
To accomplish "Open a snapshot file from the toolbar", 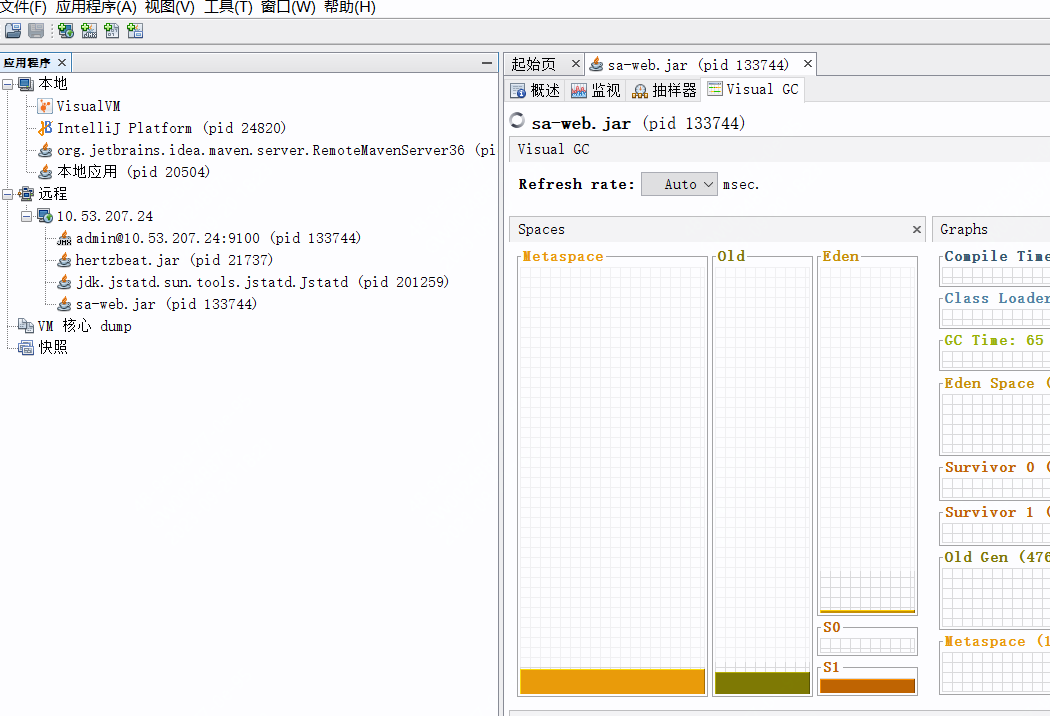I will (13, 30).
